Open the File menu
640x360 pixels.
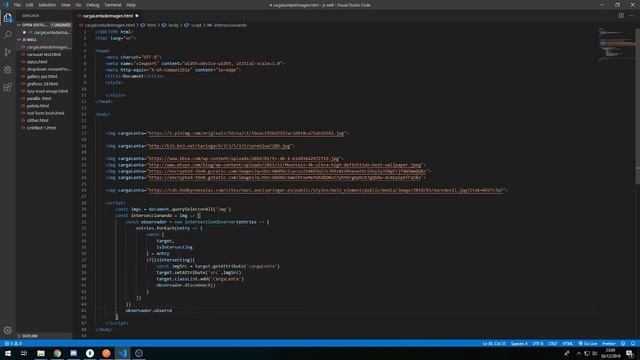pyautogui.click(x=17, y=5)
